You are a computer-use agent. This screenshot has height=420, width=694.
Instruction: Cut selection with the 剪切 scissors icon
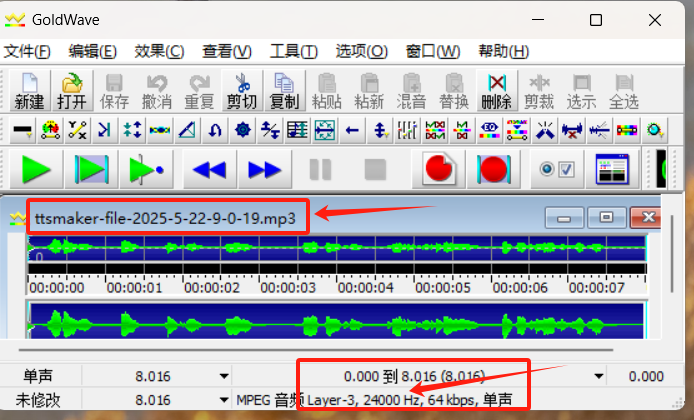242,90
